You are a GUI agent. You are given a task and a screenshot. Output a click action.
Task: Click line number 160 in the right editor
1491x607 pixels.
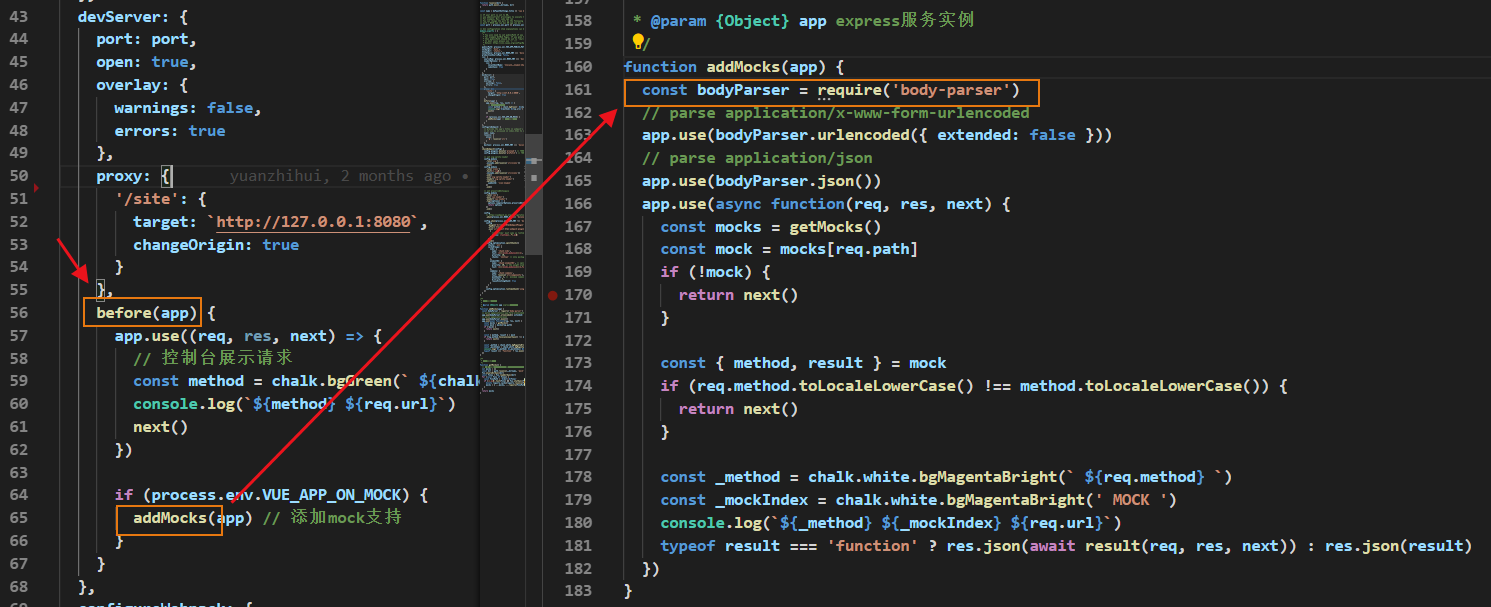[x=578, y=67]
